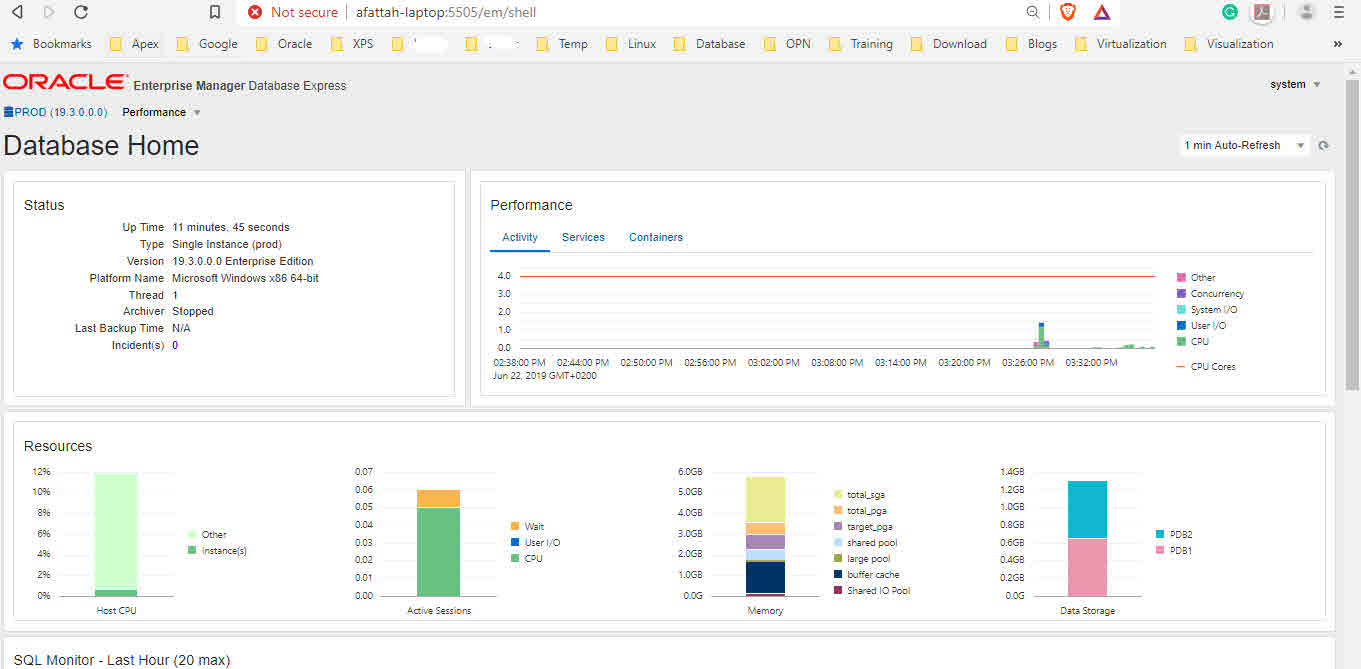Click the Brave Rewards triangle icon
Image resolution: width=1361 pixels, height=669 pixels.
1102,12
